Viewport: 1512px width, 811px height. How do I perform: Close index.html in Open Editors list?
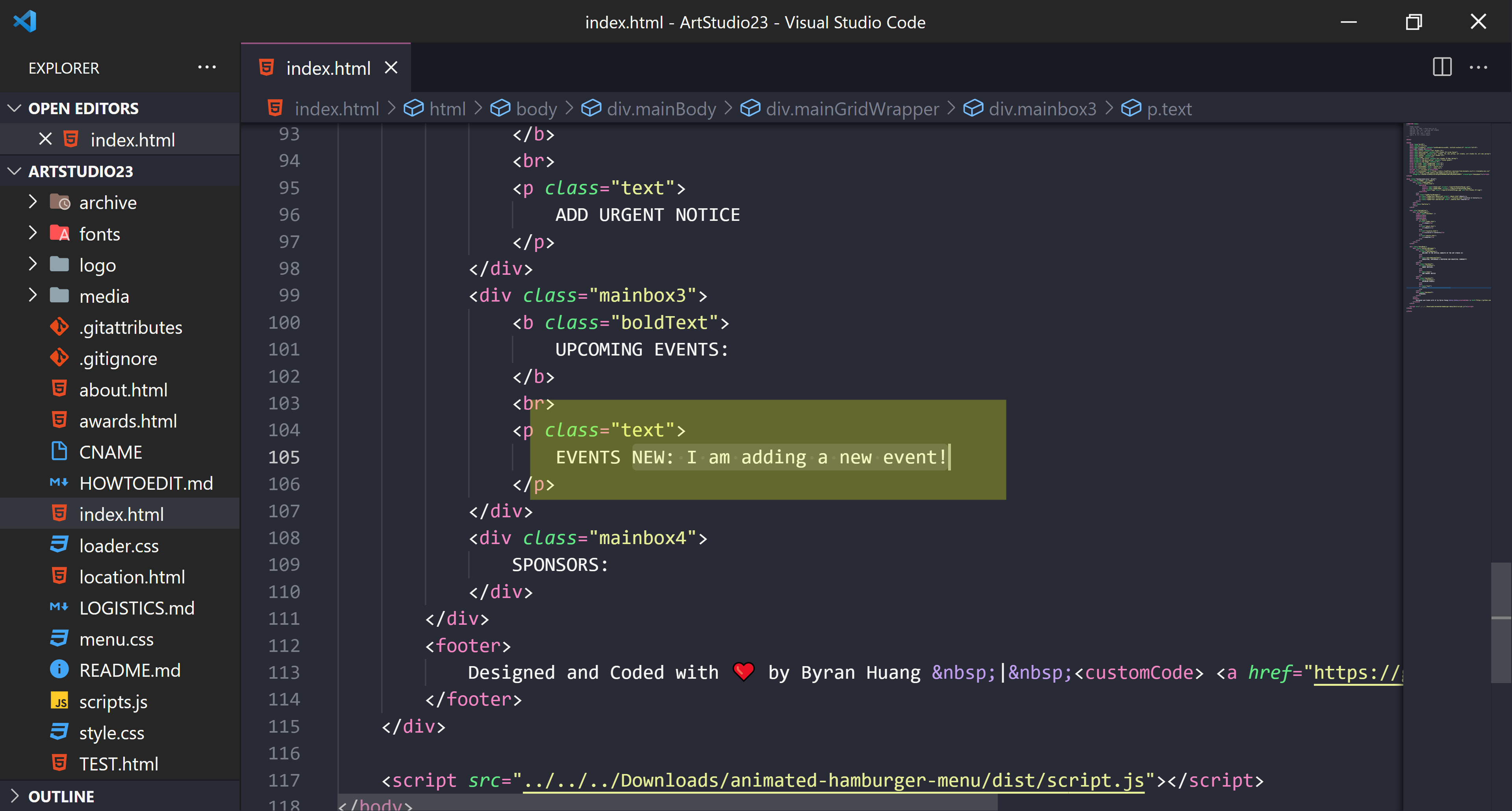(45, 139)
